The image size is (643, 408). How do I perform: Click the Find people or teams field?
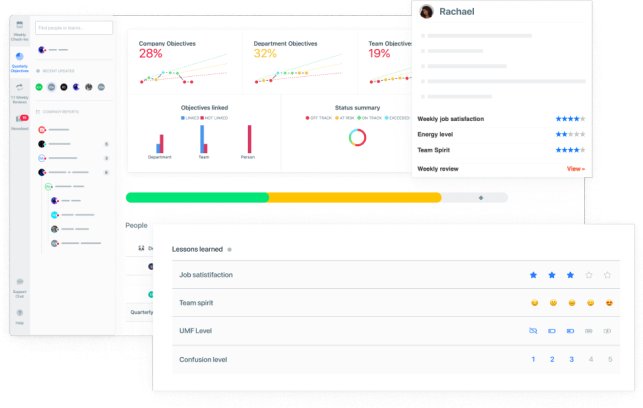coord(74,28)
